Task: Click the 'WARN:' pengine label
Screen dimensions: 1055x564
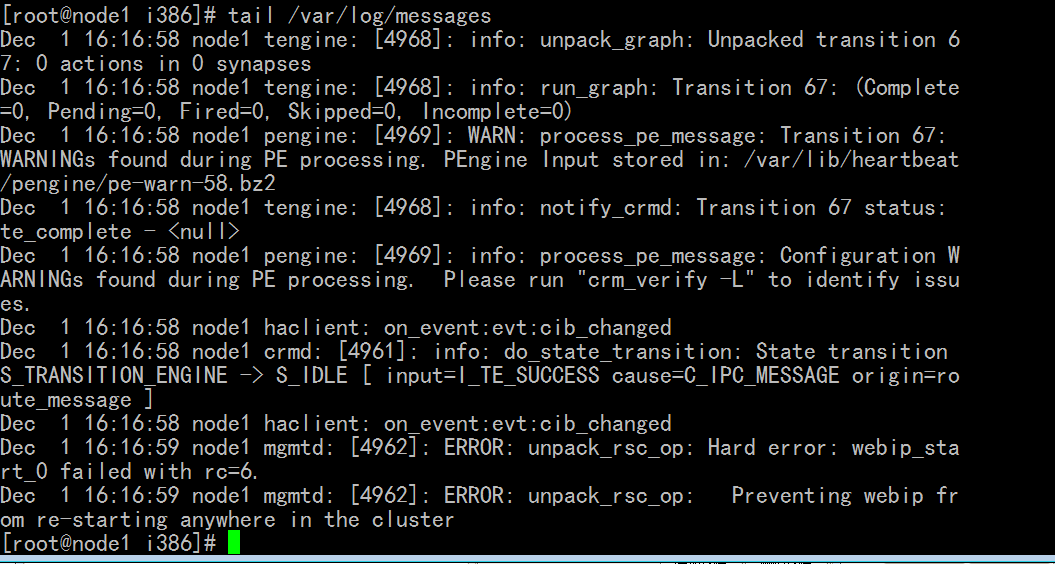Action: (x=498, y=135)
